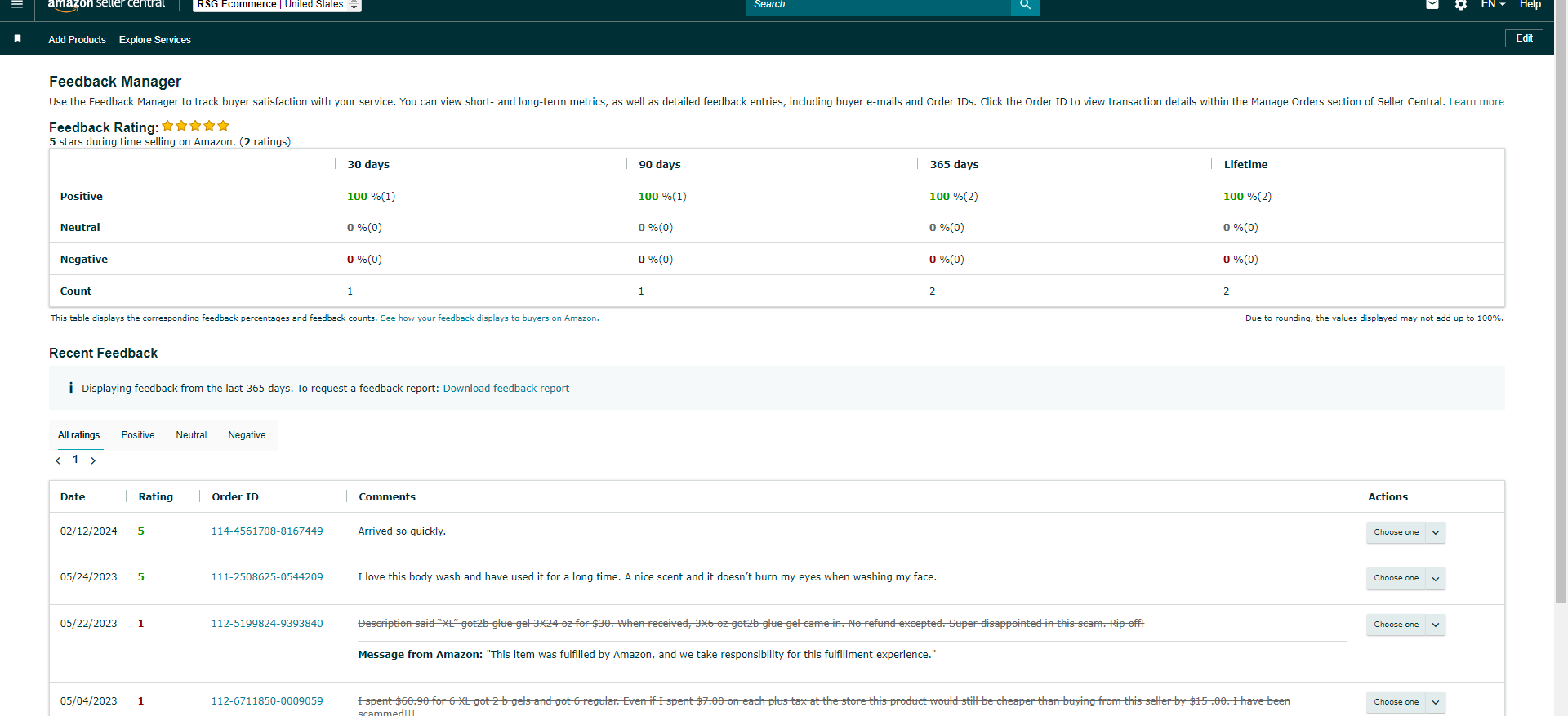Click the Lifetime column header
The image size is (1568, 716).
pos(1245,165)
